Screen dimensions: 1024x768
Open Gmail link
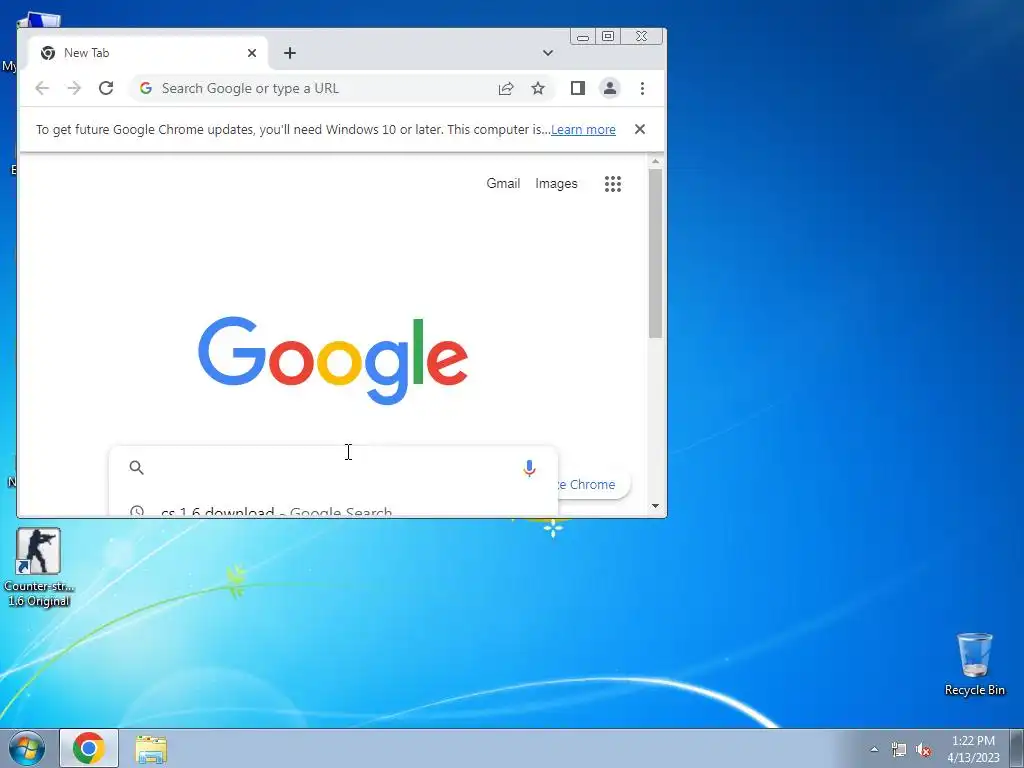(x=503, y=184)
